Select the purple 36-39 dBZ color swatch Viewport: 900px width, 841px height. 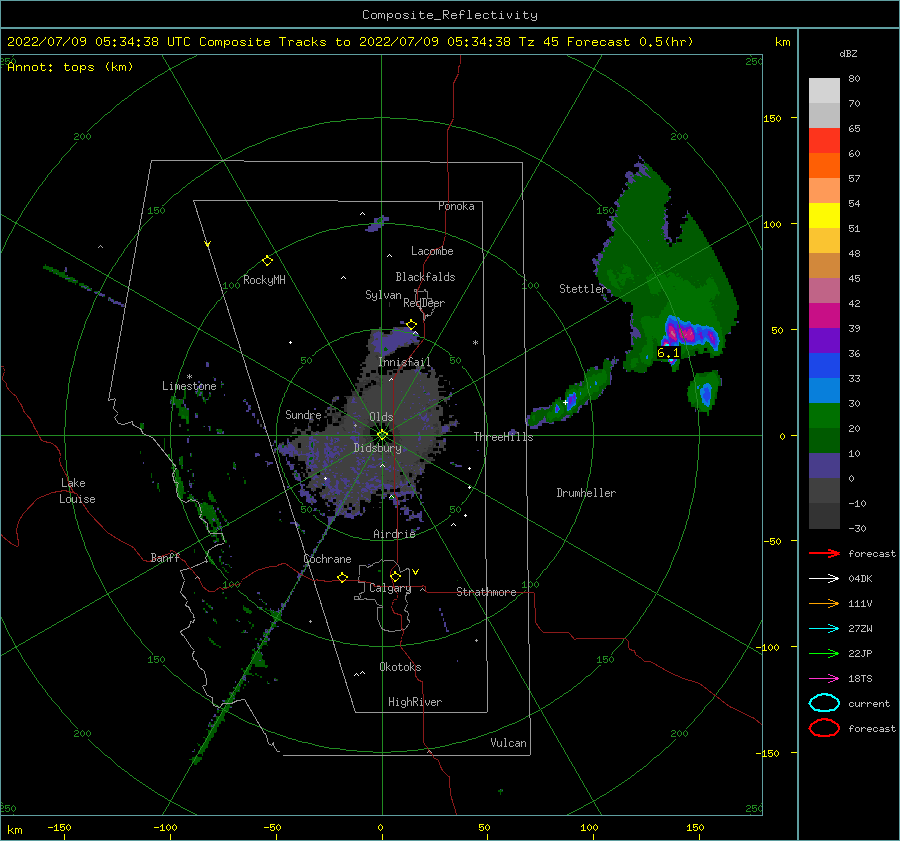tap(824, 341)
